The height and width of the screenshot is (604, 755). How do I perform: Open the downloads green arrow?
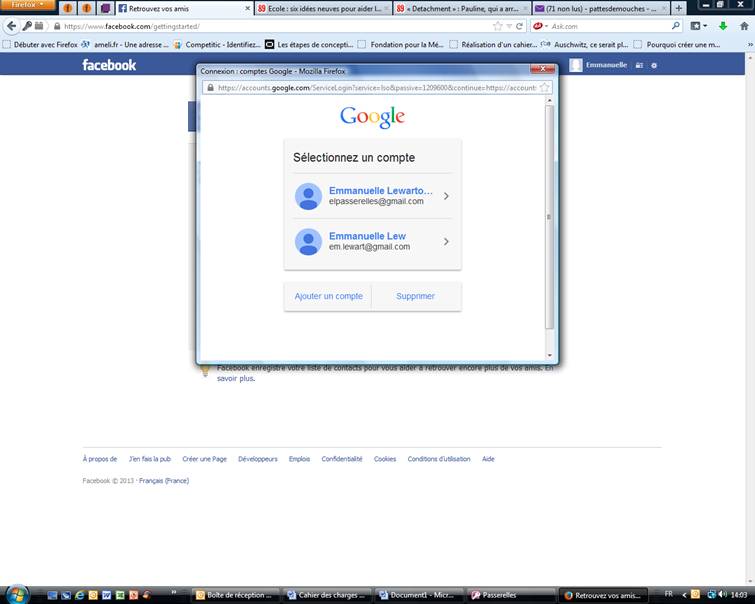[723, 26]
